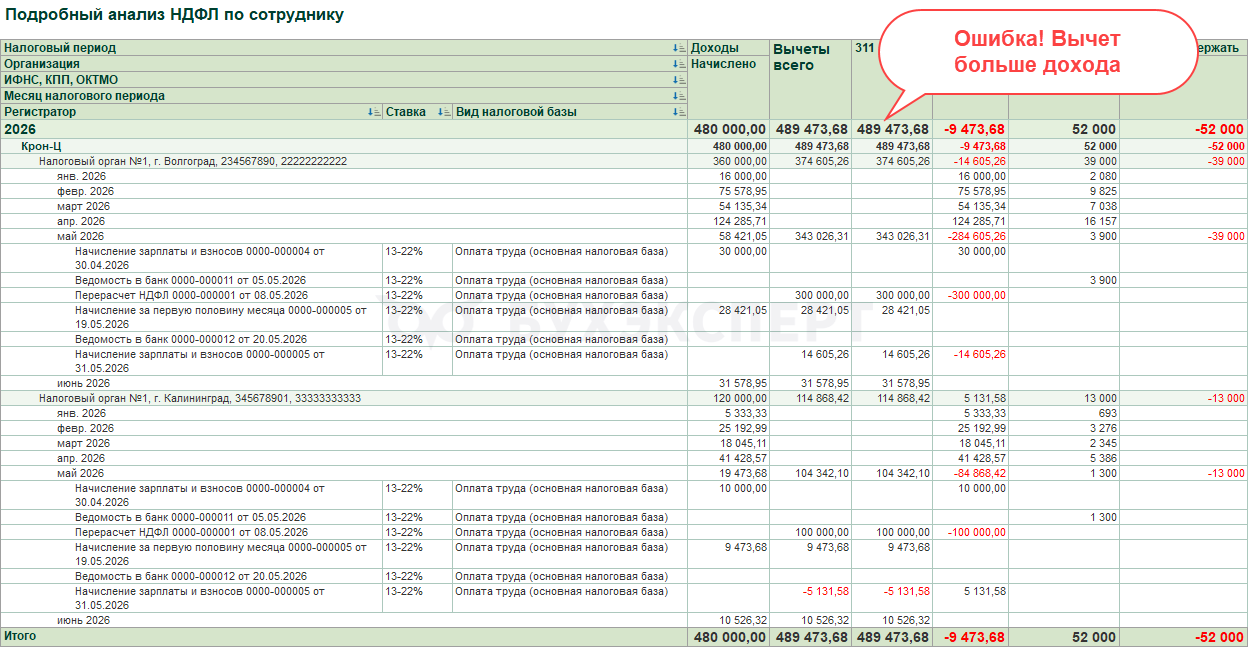Click sort icon in ИФНС, КПП, ОКТМО row
This screenshot has height=647, width=1248.
tap(679, 80)
